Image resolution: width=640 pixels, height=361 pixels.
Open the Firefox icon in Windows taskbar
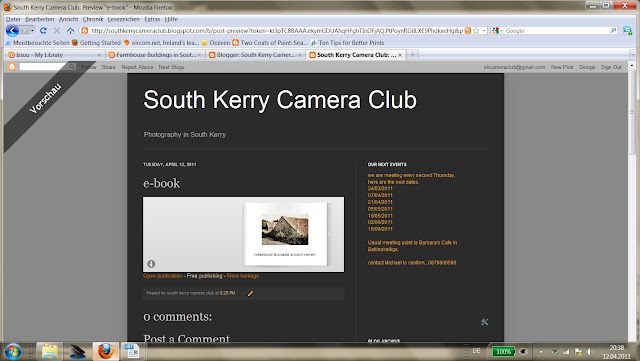point(106,351)
